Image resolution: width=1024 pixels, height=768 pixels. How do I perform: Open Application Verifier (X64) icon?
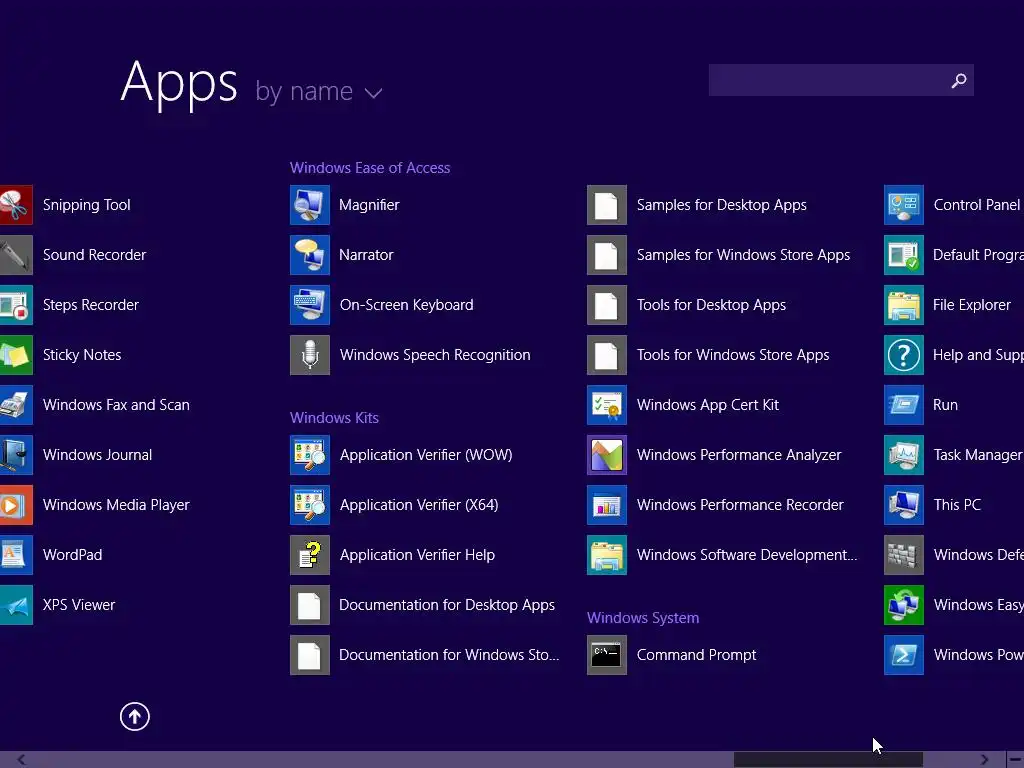pos(310,505)
